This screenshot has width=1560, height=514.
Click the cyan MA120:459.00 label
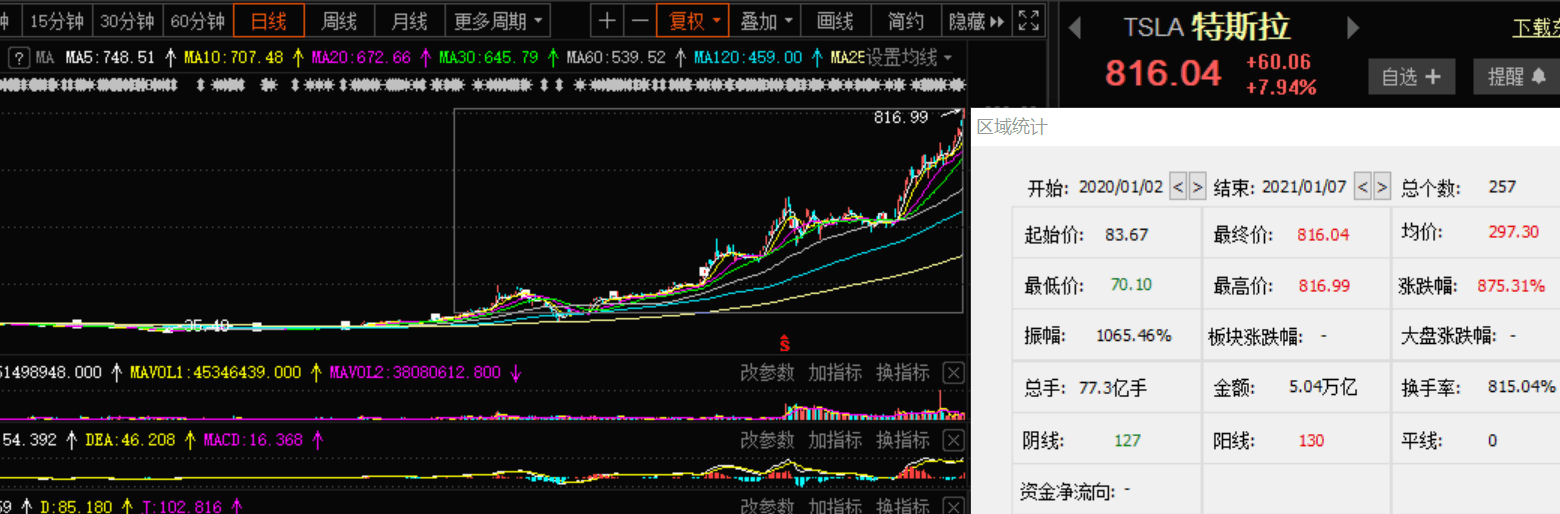[x=748, y=58]
